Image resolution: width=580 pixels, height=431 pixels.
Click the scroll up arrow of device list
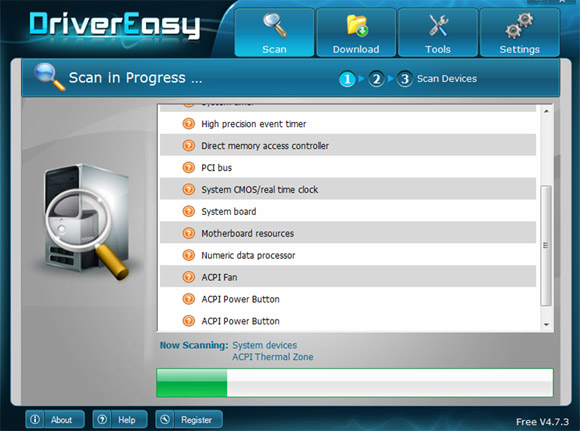pyautogui.click(x=546, y=111)
